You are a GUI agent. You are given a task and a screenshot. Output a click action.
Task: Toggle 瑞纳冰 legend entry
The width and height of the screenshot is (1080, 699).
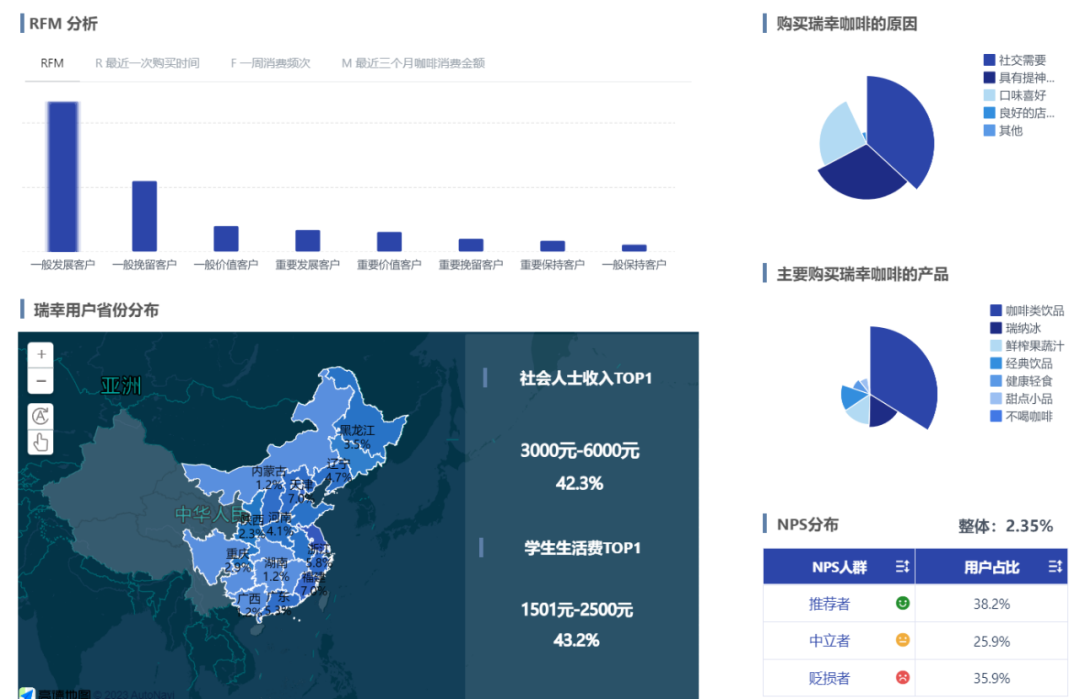(x=1015, y=328)
